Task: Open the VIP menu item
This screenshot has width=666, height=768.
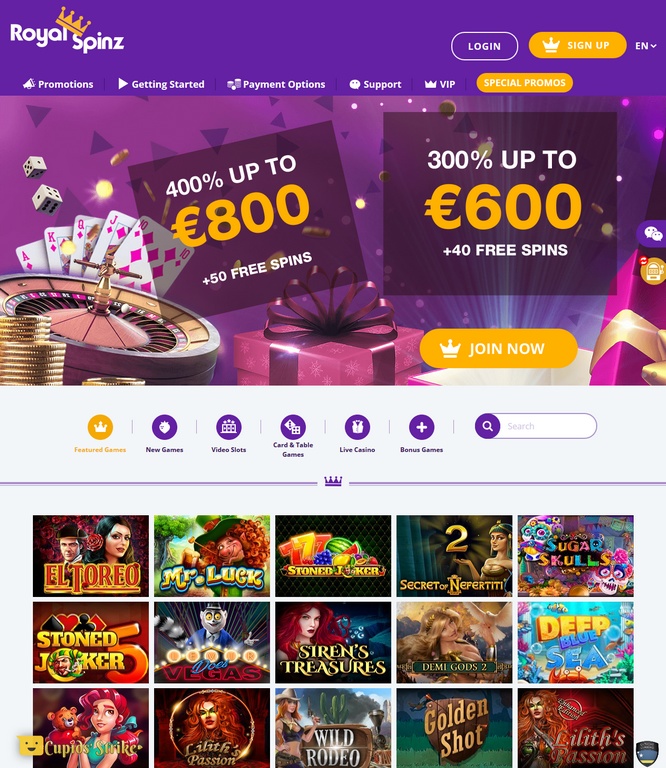Action: pos(440,84)
